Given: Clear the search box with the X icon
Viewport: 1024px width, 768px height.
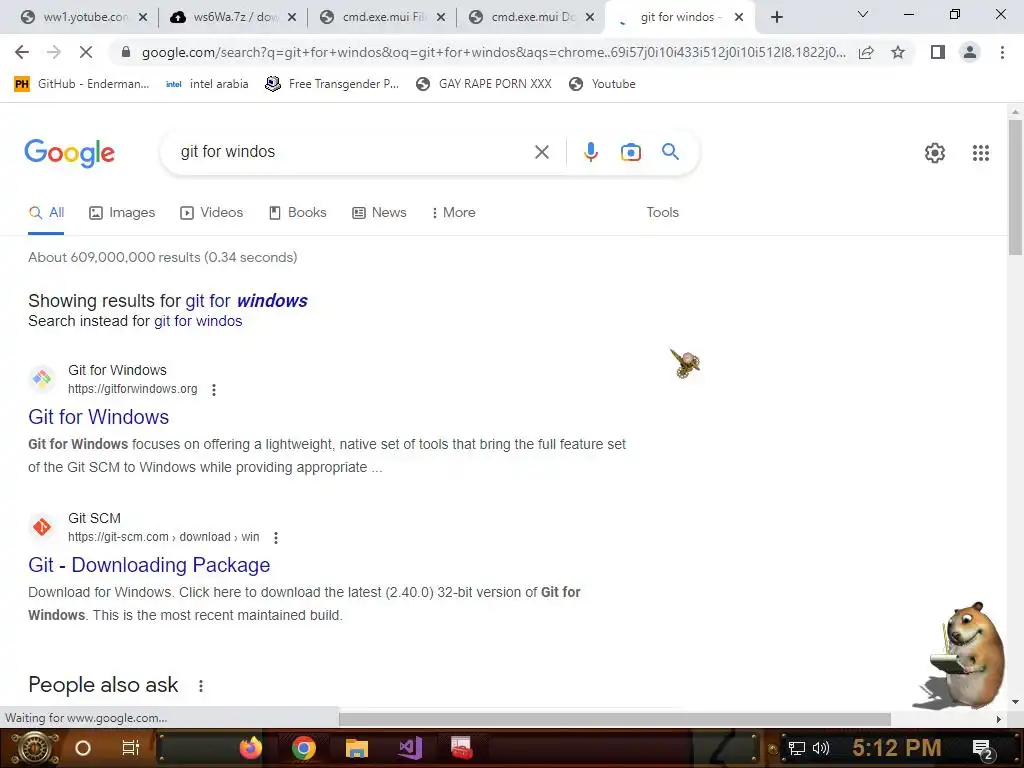Looking at the screenshot, I should click(x=541, y=152).
